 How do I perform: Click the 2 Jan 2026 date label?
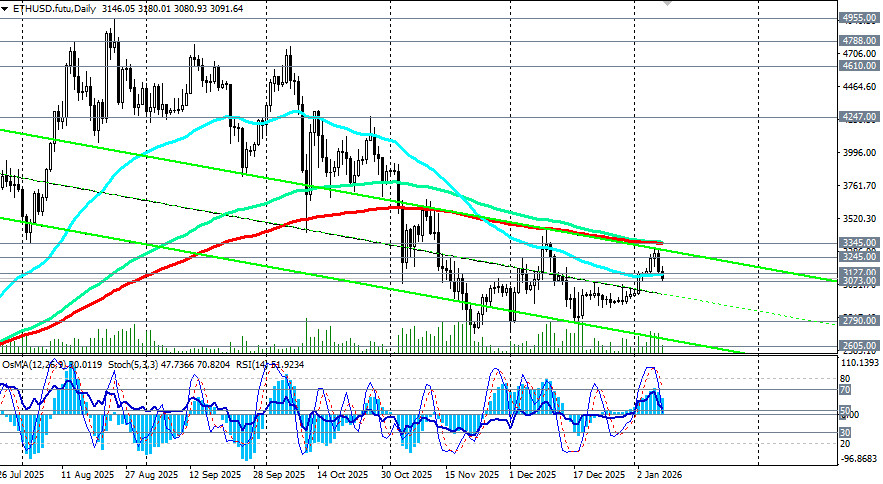pyautogui.click(x=659, y=475)
